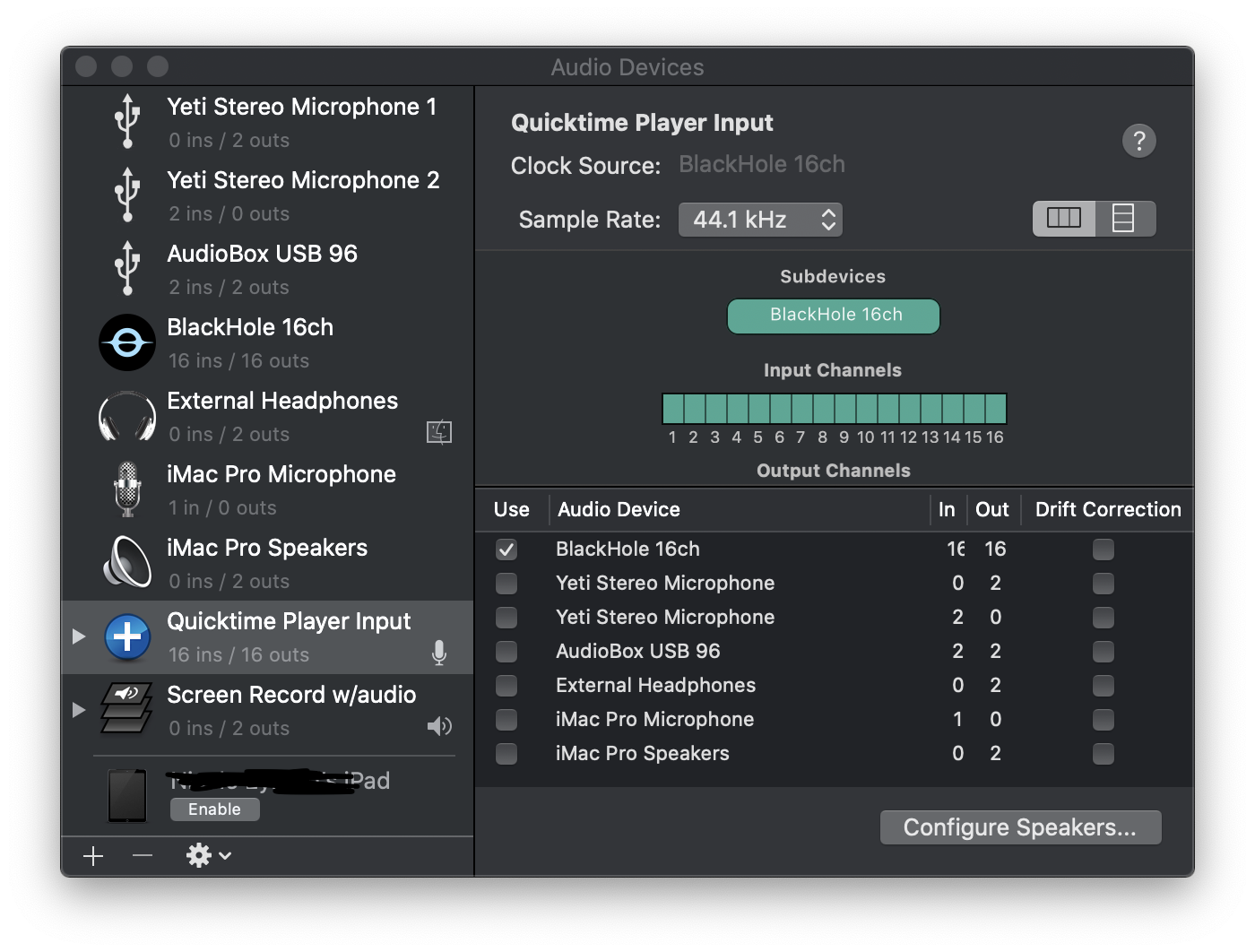
Task: Toggle Drift Correction for iMac Pro Speakers
Action: (x=1104, y=754)
